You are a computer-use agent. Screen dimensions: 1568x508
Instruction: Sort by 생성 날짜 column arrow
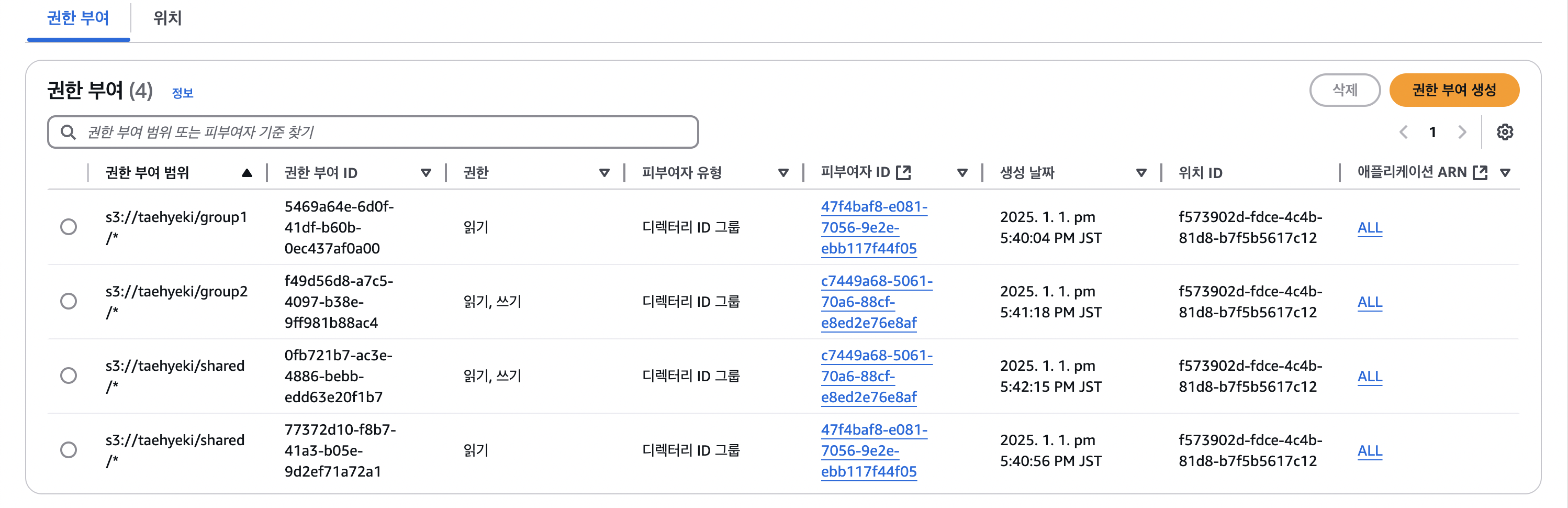click(x=1141, y=173)
